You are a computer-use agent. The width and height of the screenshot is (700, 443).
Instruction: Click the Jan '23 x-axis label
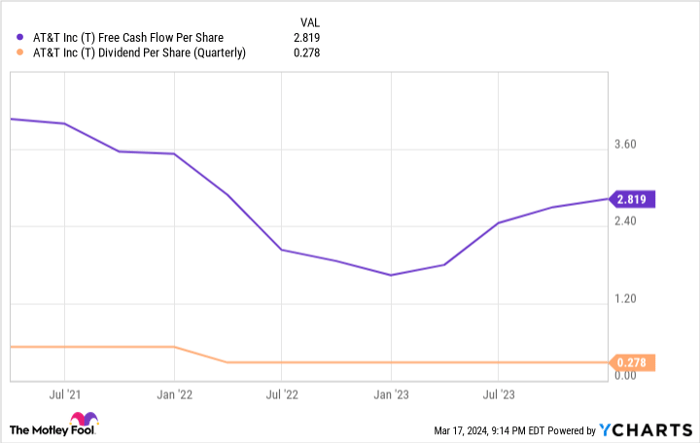pyautogui.click(x=391, y=394)
